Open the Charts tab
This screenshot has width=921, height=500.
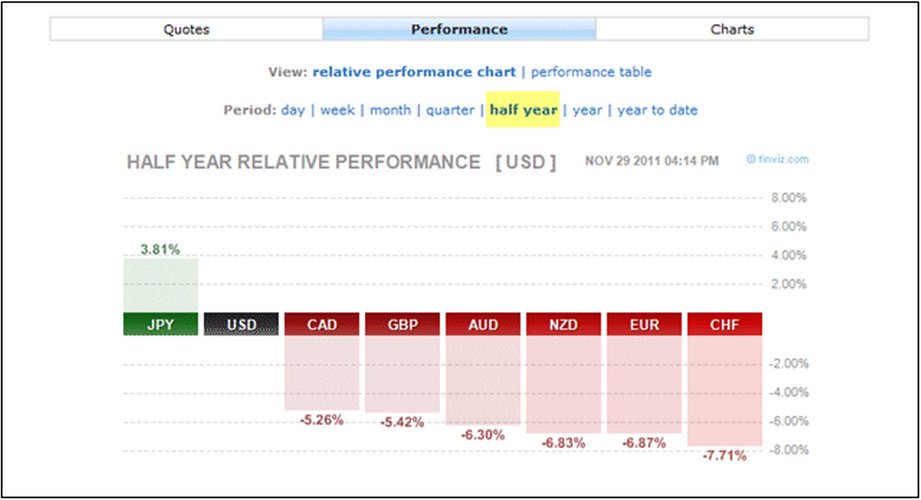click(x=732, y=29)
